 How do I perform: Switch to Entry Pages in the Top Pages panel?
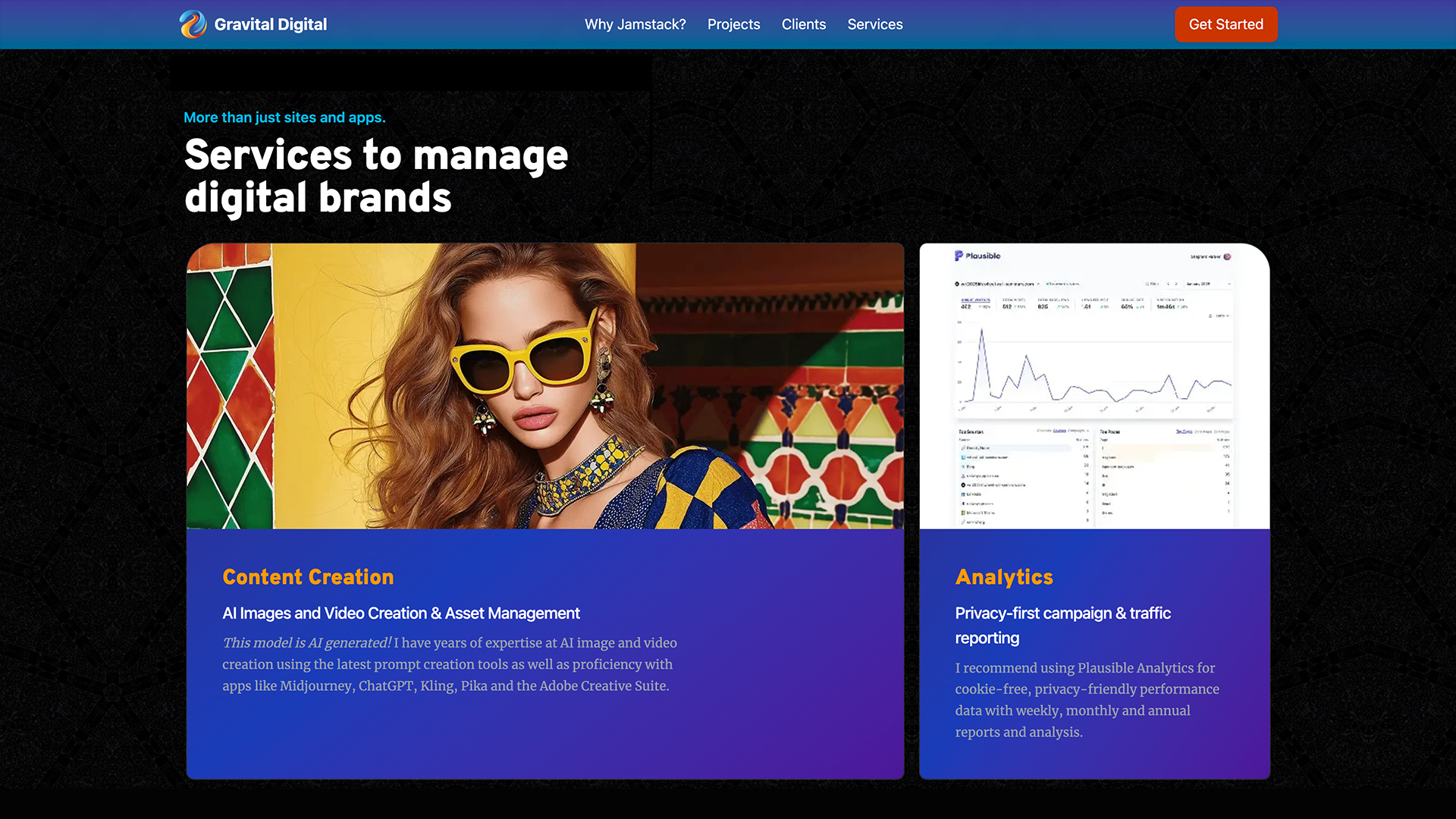[x=1203, y=431]
